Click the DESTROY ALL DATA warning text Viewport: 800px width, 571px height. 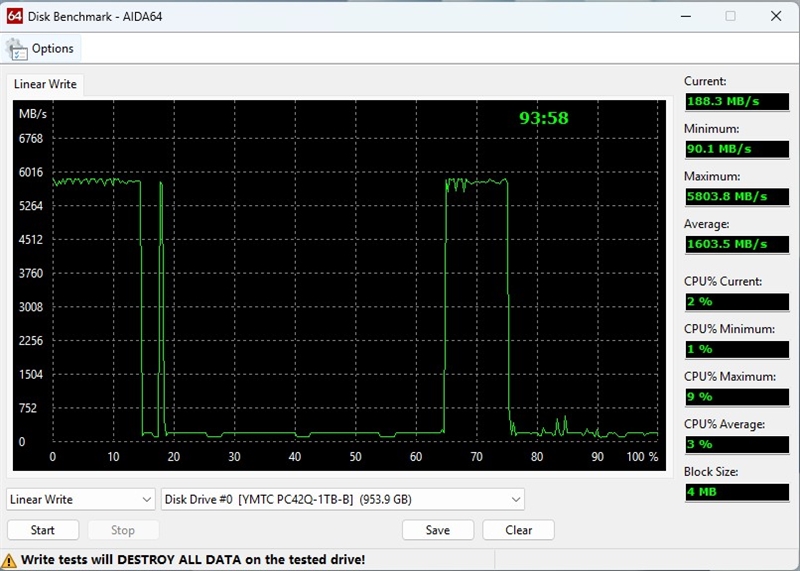[x=193, y=560]
